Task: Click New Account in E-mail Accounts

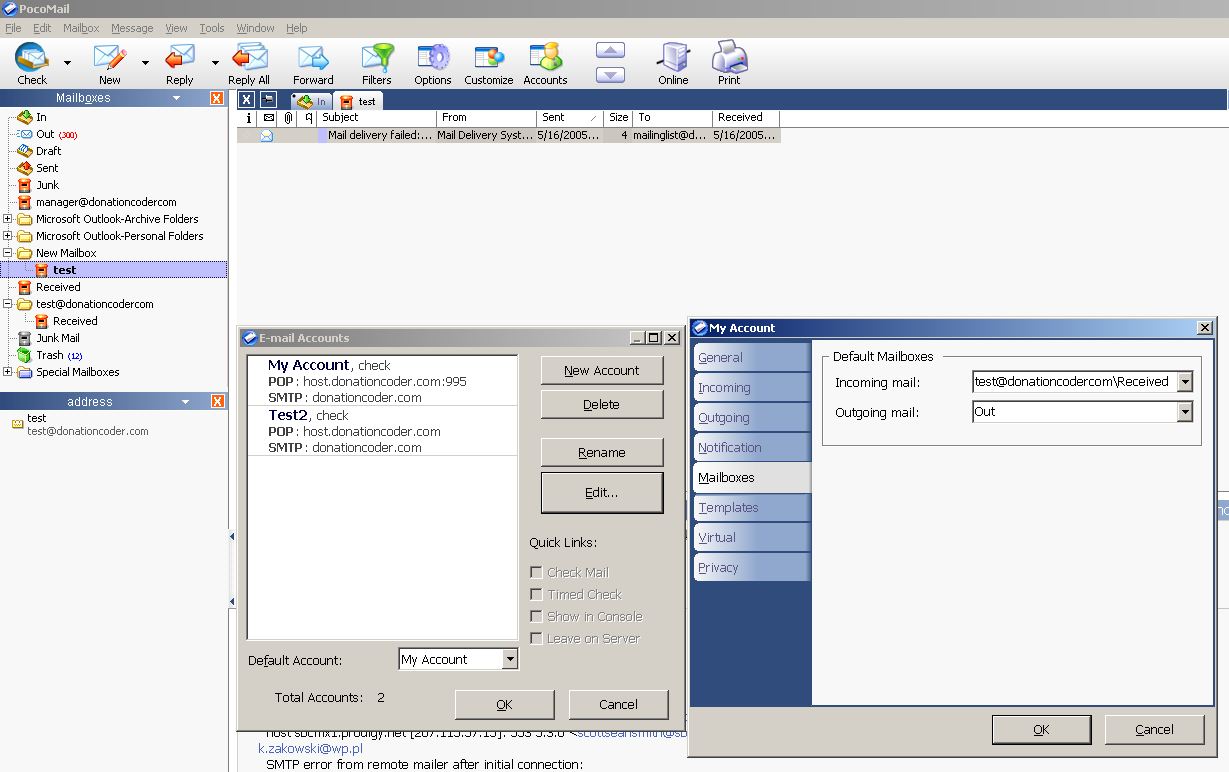Action: click(x=602, y=370)
